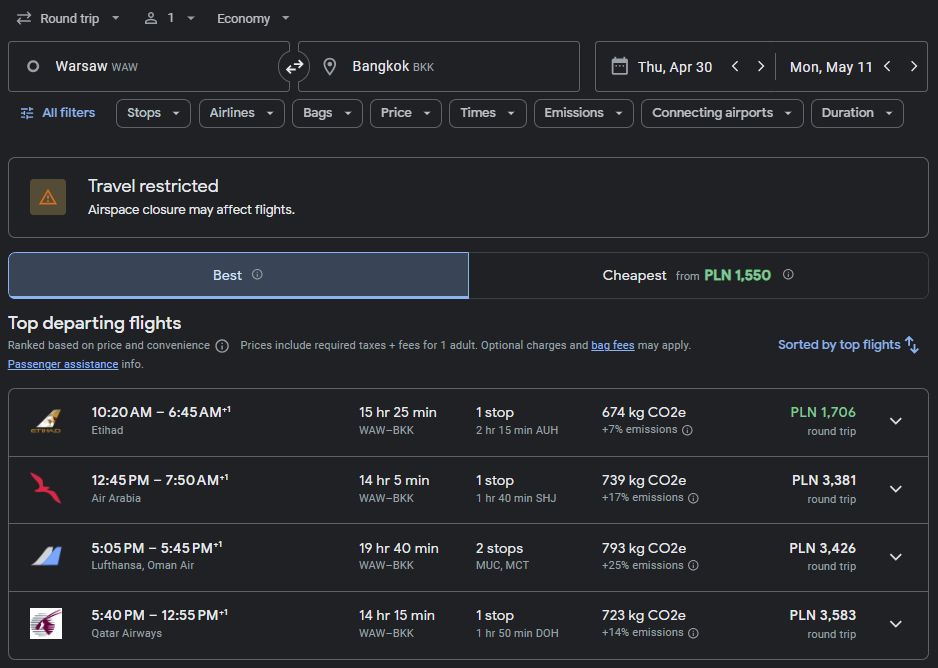The height and width of the screenshot is (668, 938).
Task: Select the PLN 3,381 round trip price
Action: coord(824,480)
